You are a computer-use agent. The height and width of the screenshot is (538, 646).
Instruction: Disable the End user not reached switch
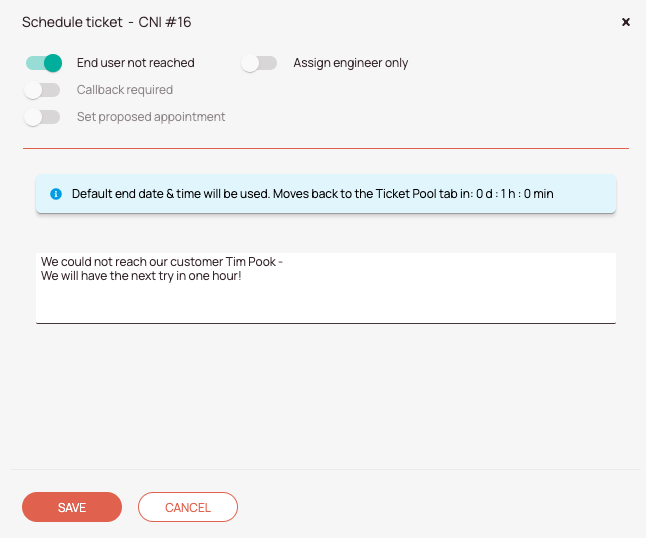[x=44, y=63]
